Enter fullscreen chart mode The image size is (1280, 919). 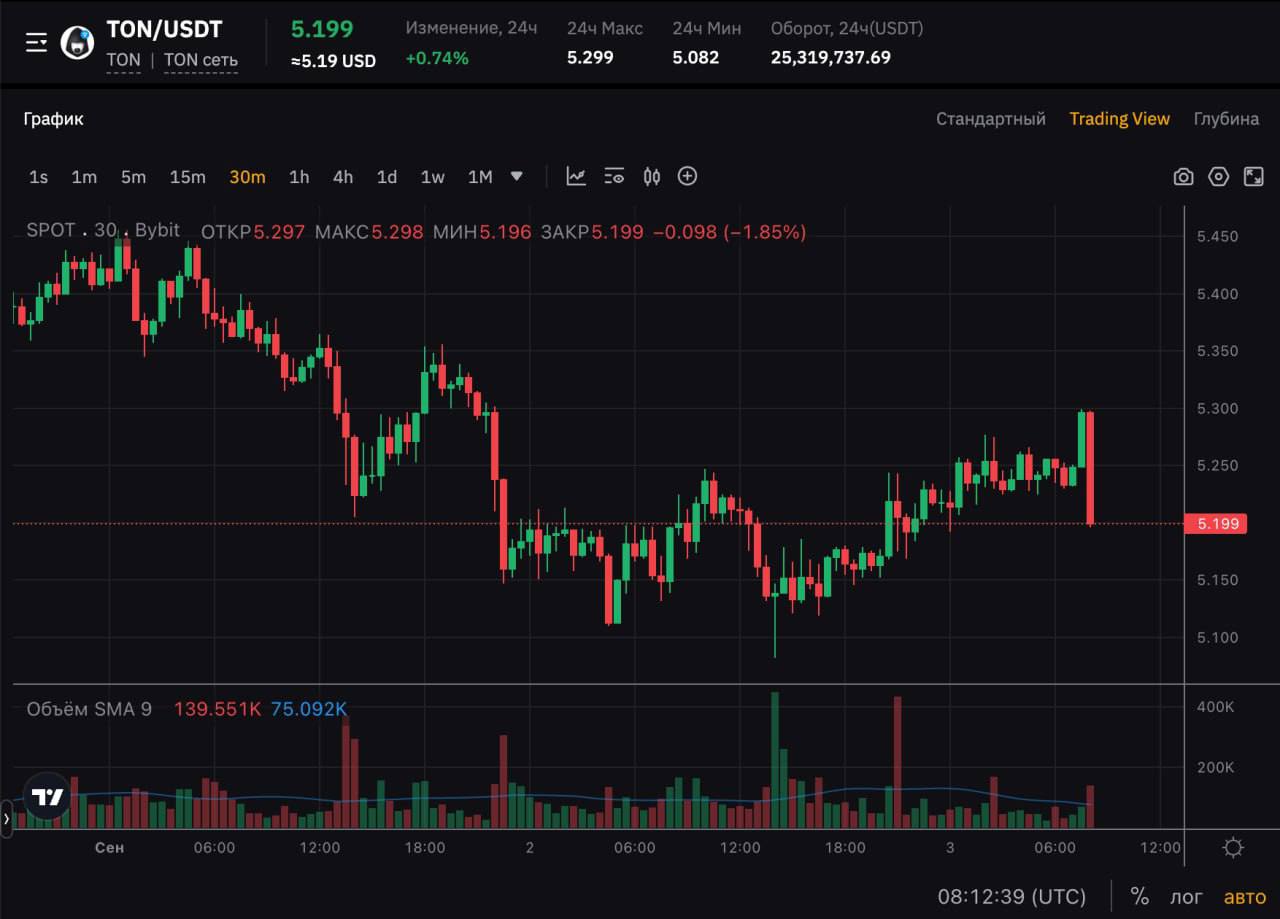[x=1253, y=177]
